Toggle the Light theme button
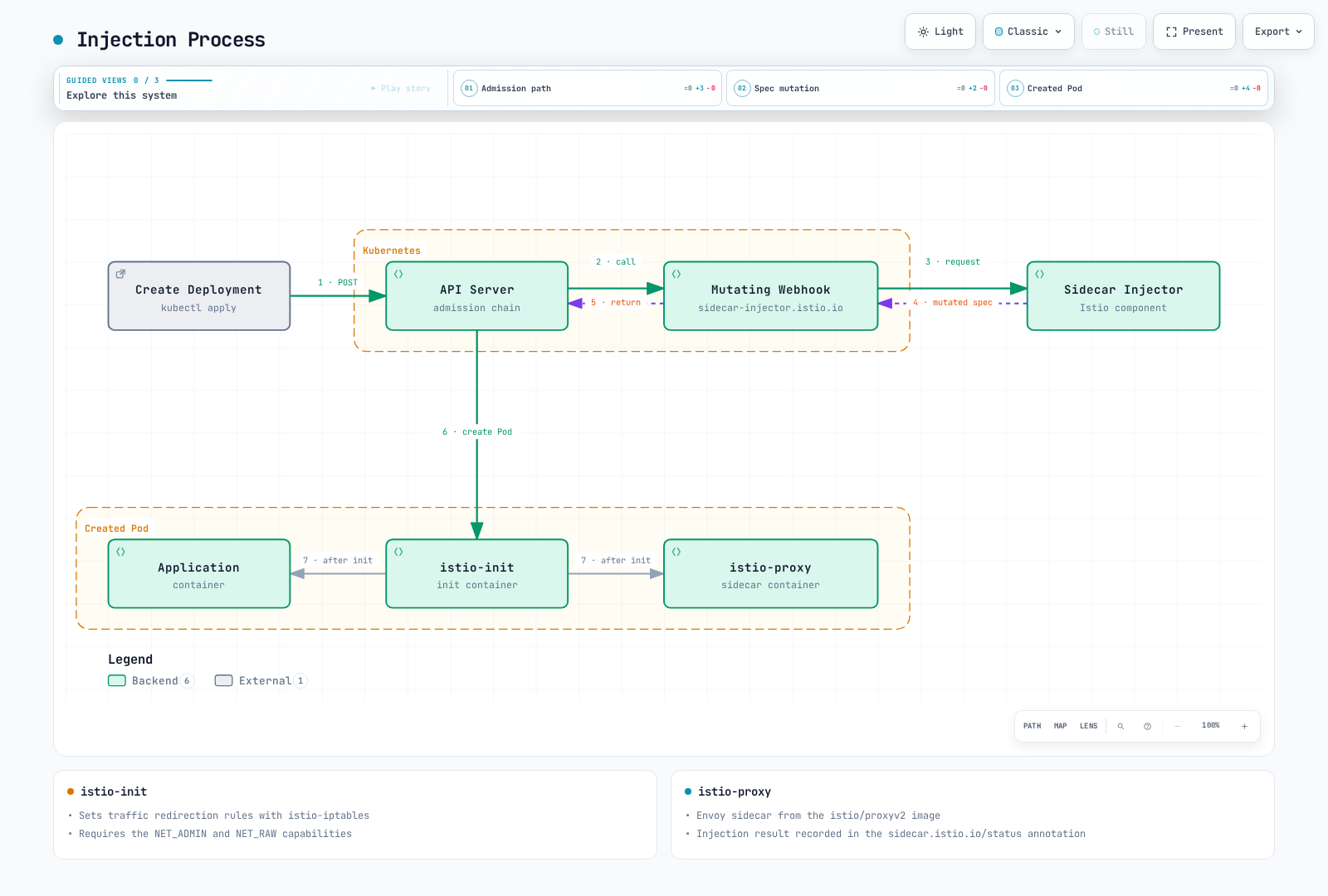The image size is (1328, 896). click(940, 32)
